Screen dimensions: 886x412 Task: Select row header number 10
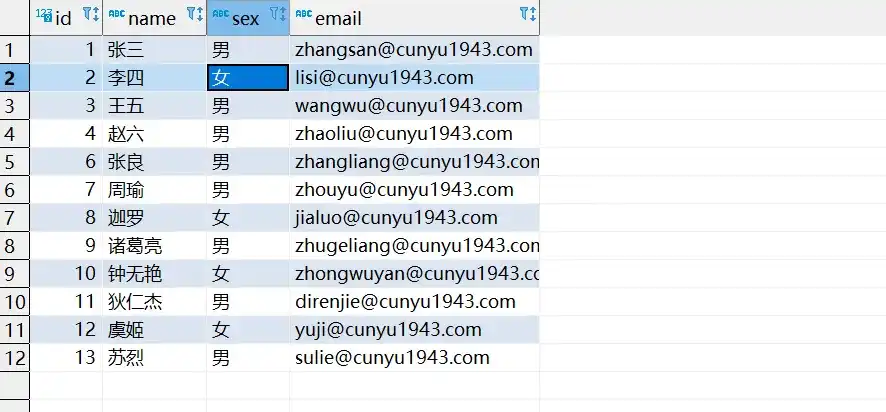point(15,301)
